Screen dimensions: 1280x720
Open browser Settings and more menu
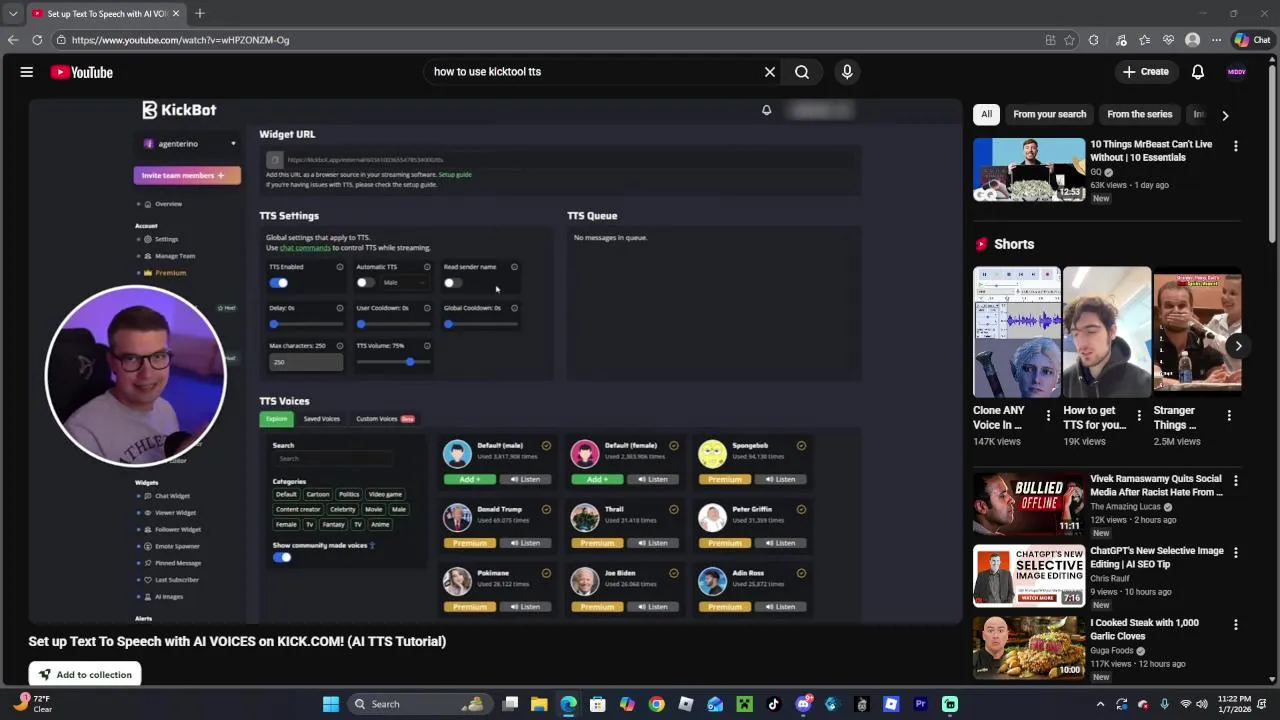coord(1216,40)
